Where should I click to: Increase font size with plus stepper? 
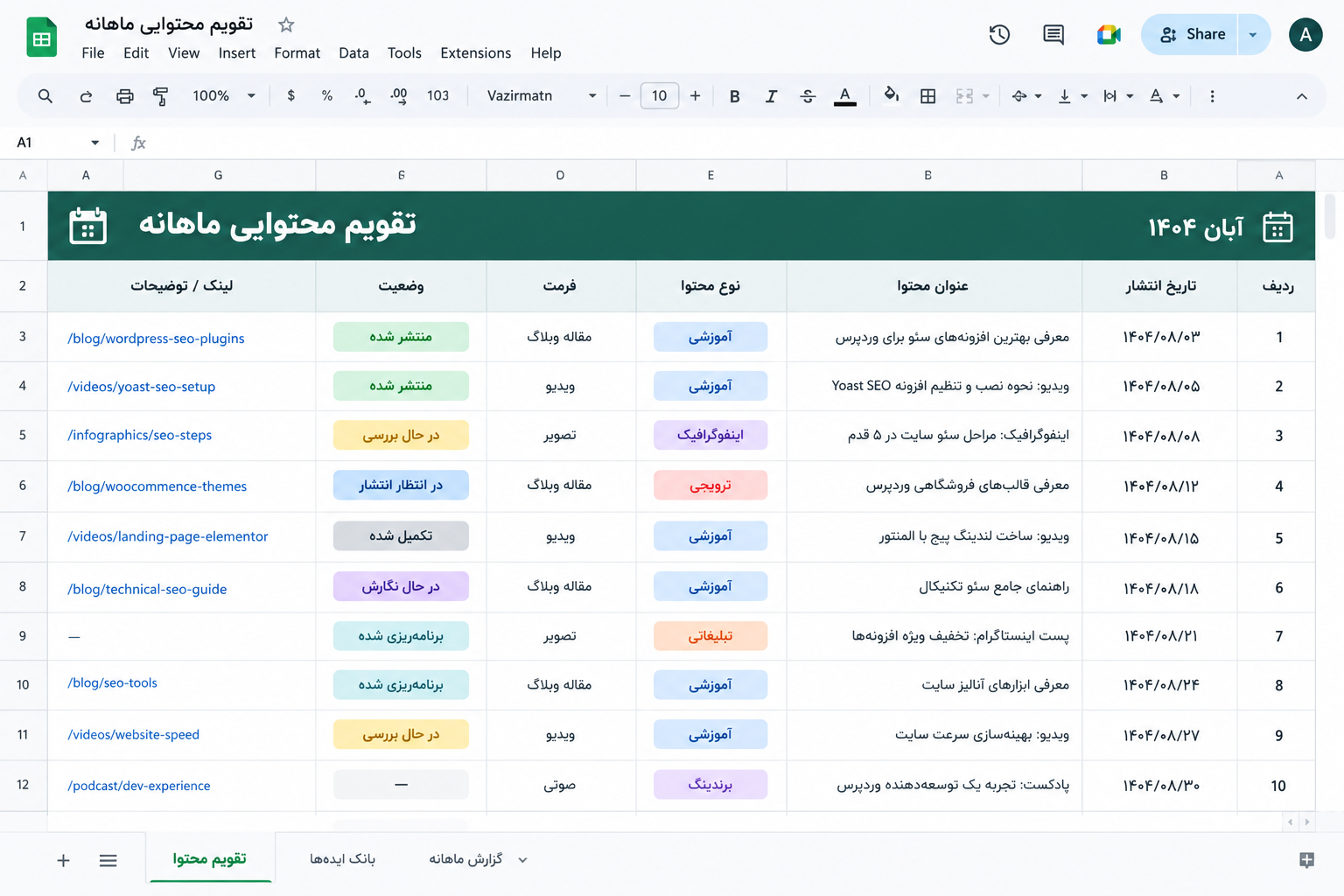[696, 96]
